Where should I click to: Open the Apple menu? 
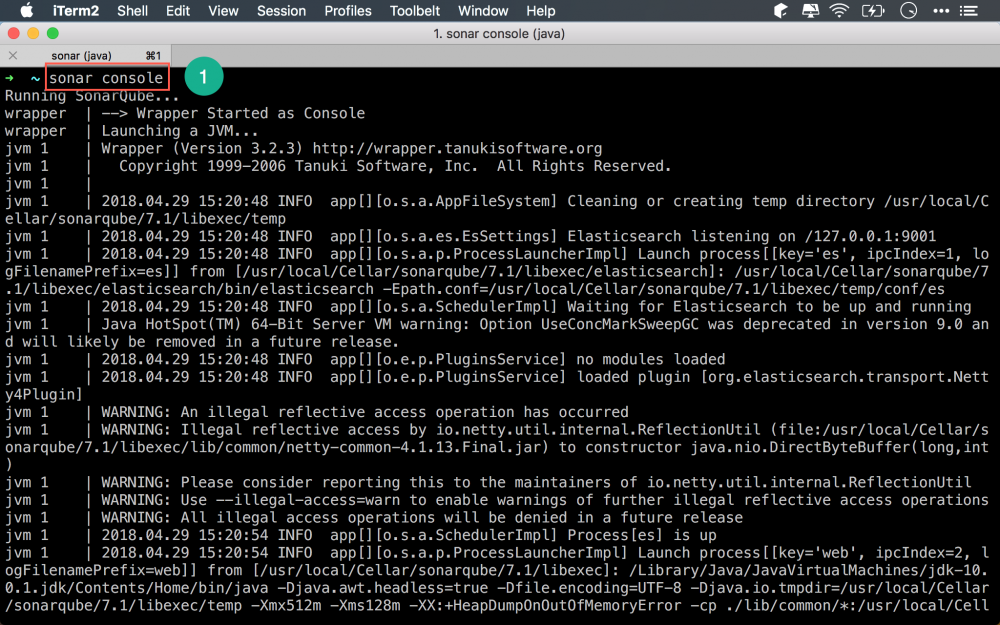[x=27, y=10]
